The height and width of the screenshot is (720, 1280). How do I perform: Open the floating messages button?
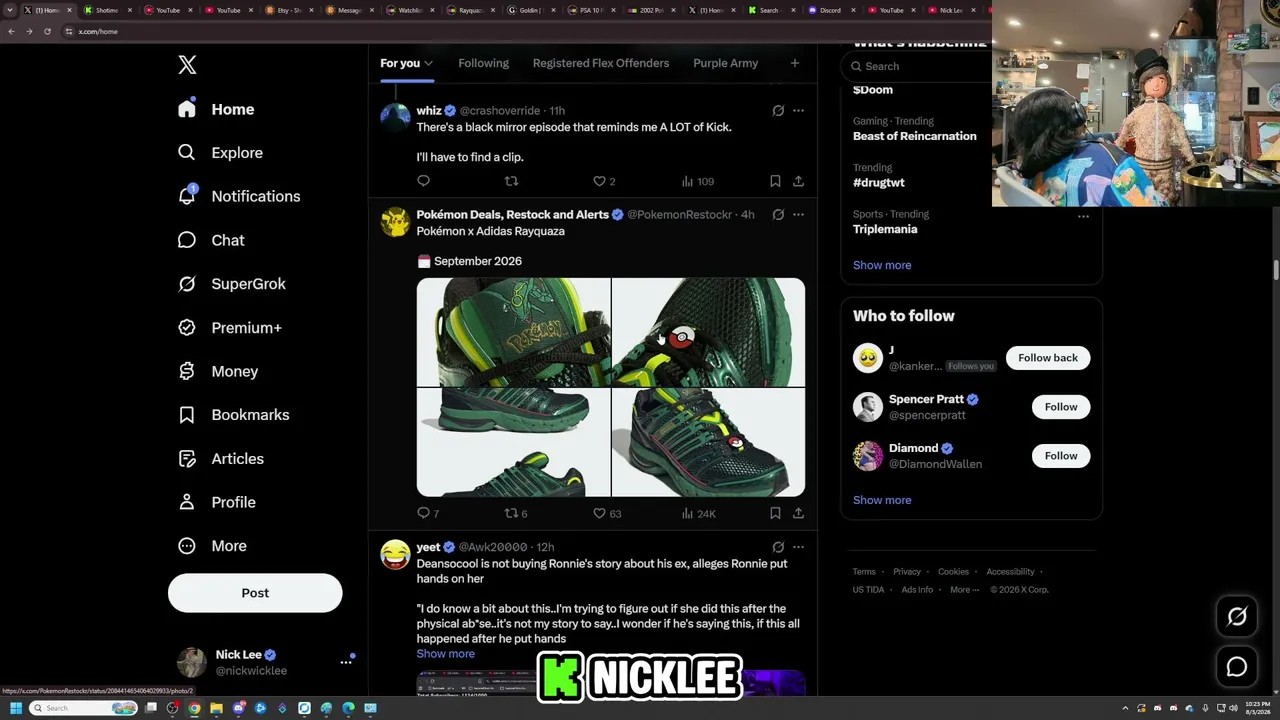(1237, 666)
